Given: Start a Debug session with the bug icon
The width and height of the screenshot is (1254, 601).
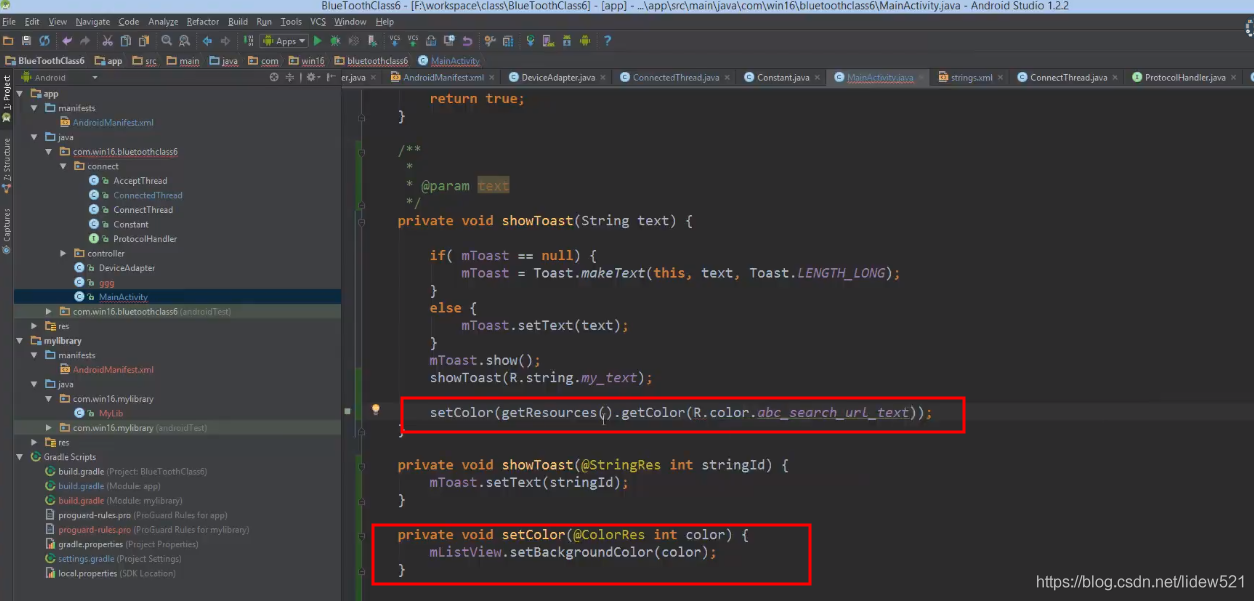Looking at the screenshot, I should (x=335, y=41).
